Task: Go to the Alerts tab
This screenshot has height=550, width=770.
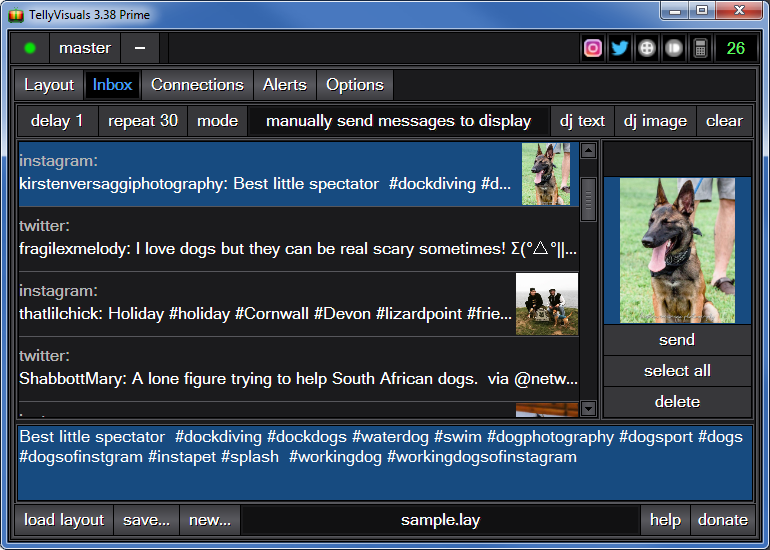Action: point(285,85)
